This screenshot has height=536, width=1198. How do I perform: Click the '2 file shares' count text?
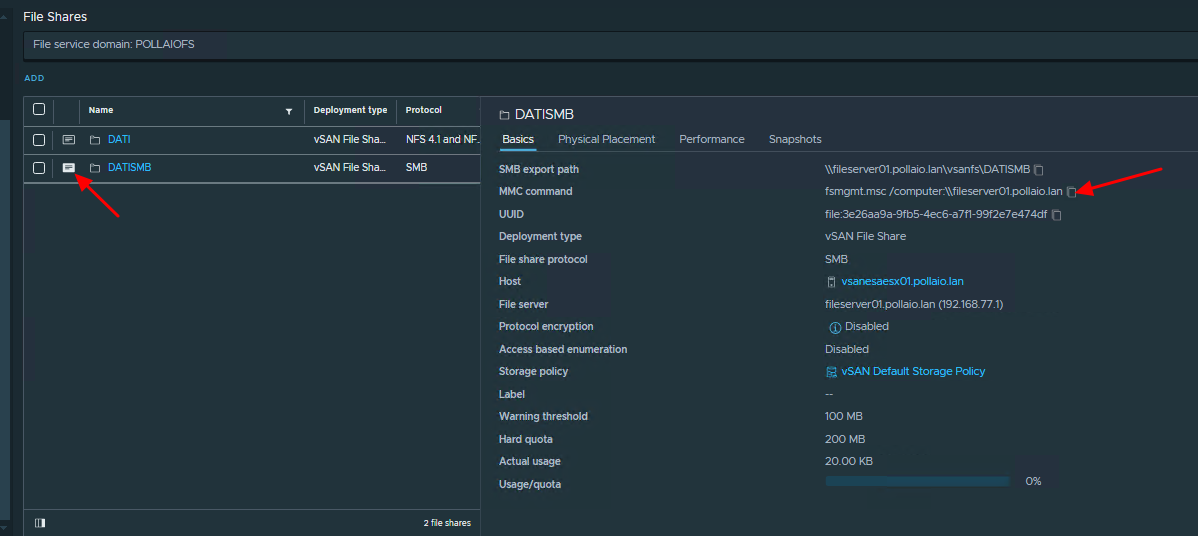(x=447, y=523)
